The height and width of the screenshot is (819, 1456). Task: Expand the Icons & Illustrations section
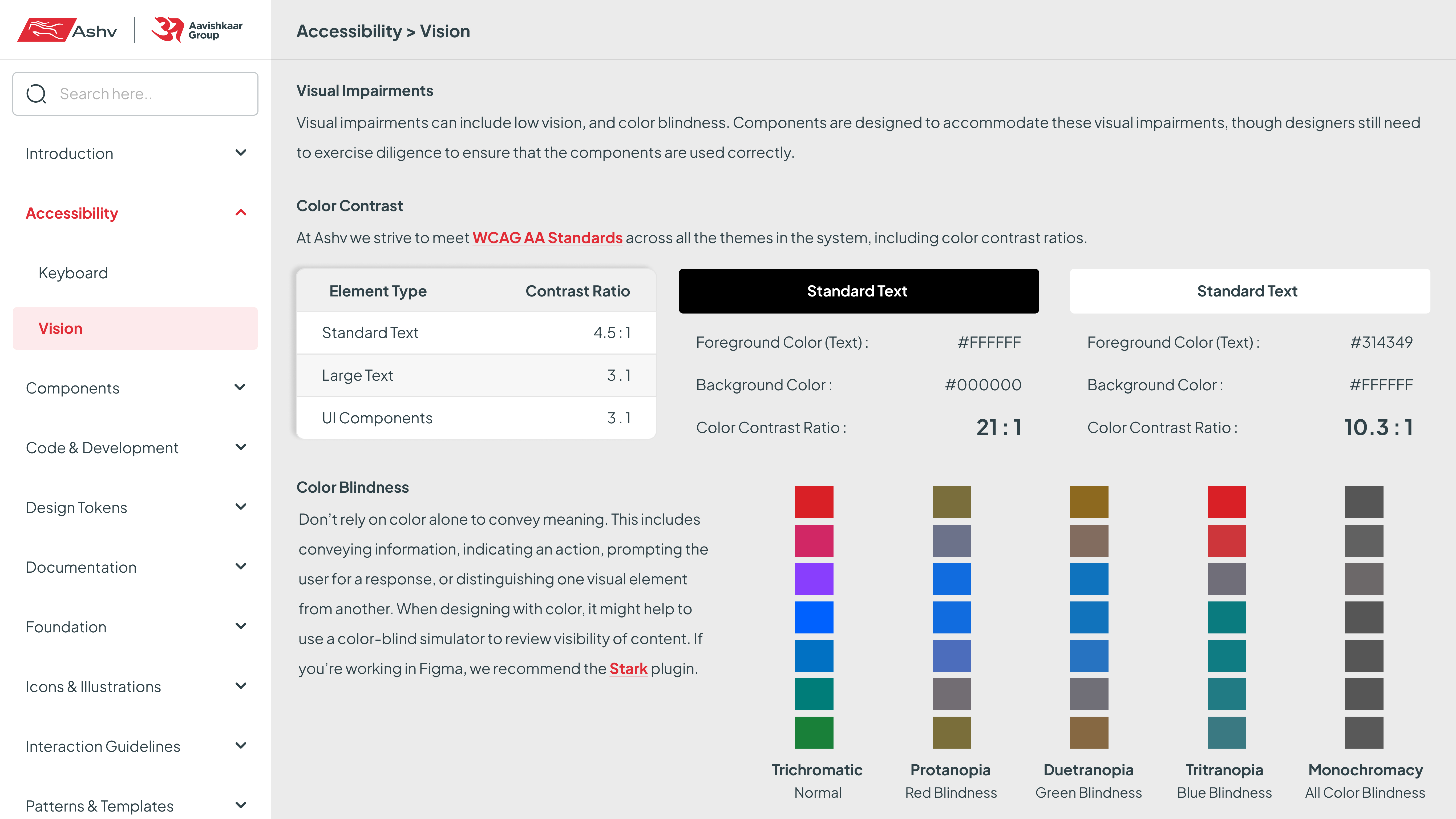coord(241,685)
